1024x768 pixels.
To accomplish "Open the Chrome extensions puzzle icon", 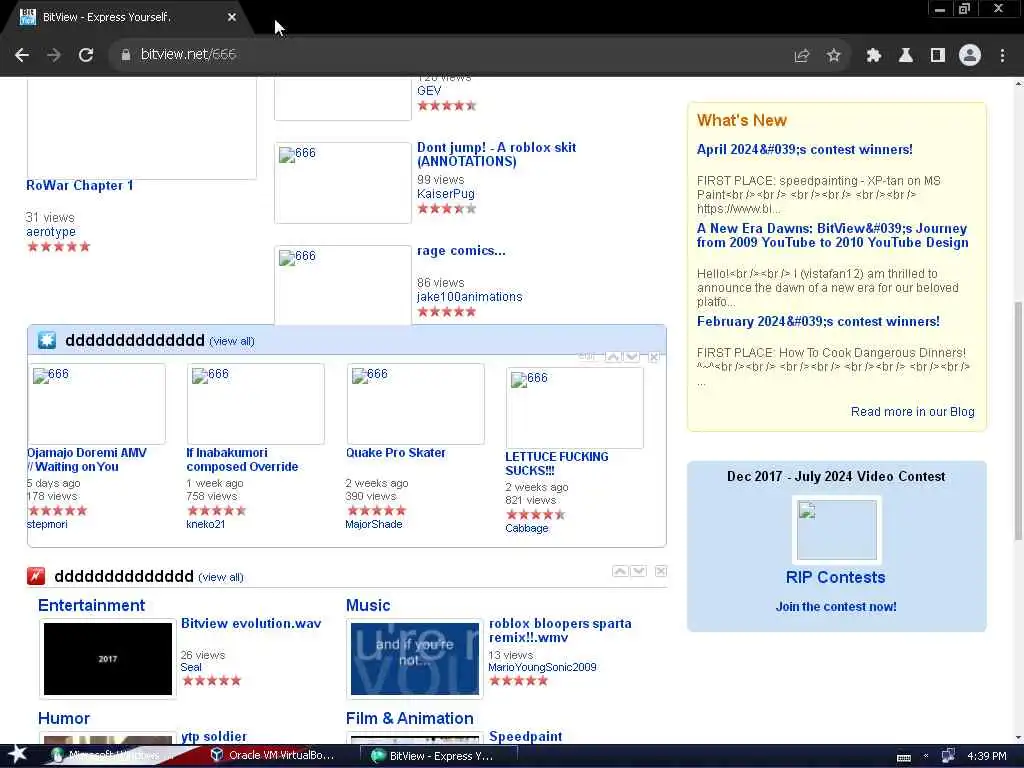I will [x=874, y=56].
